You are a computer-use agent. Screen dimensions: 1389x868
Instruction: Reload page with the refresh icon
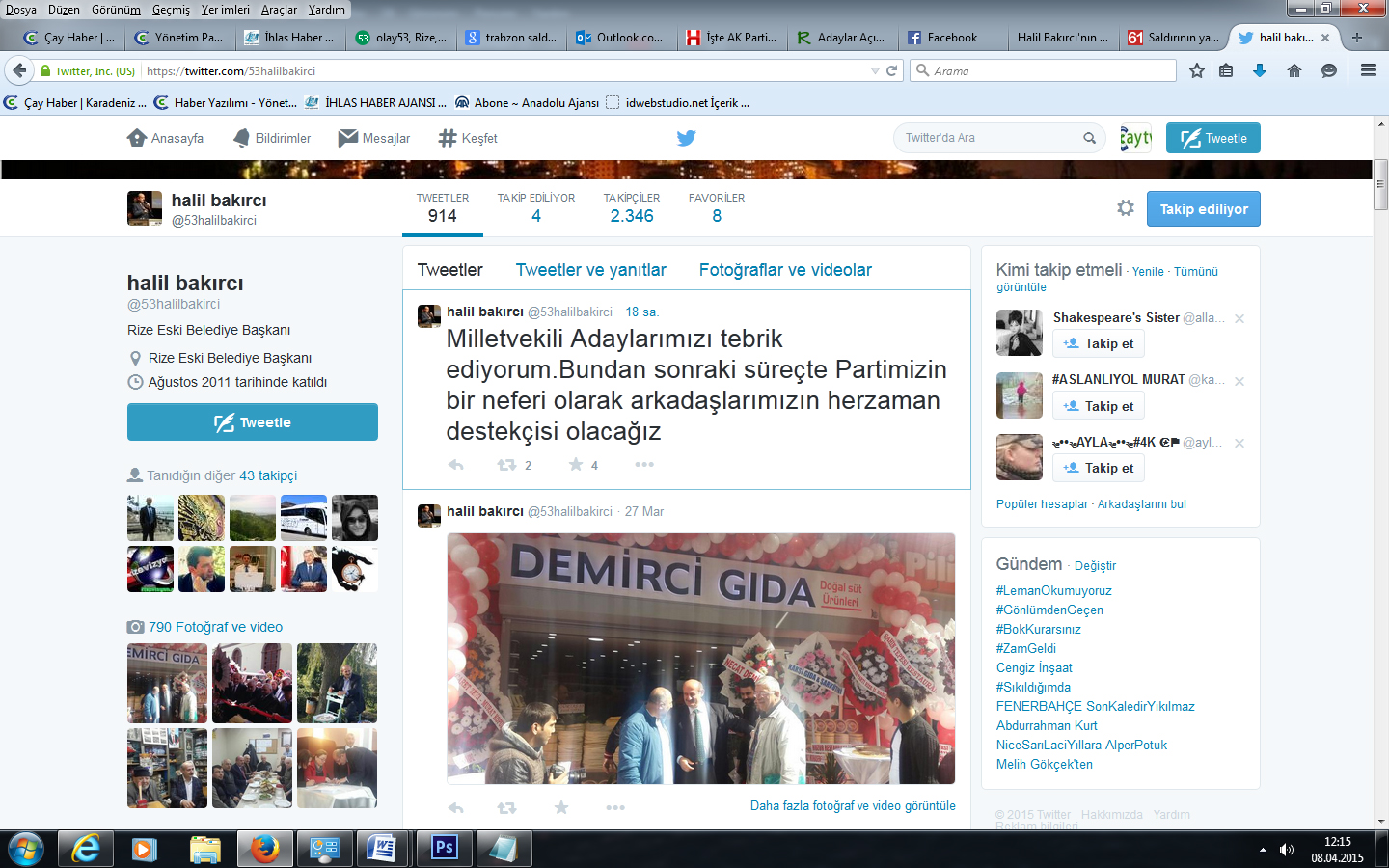point(892,70)
